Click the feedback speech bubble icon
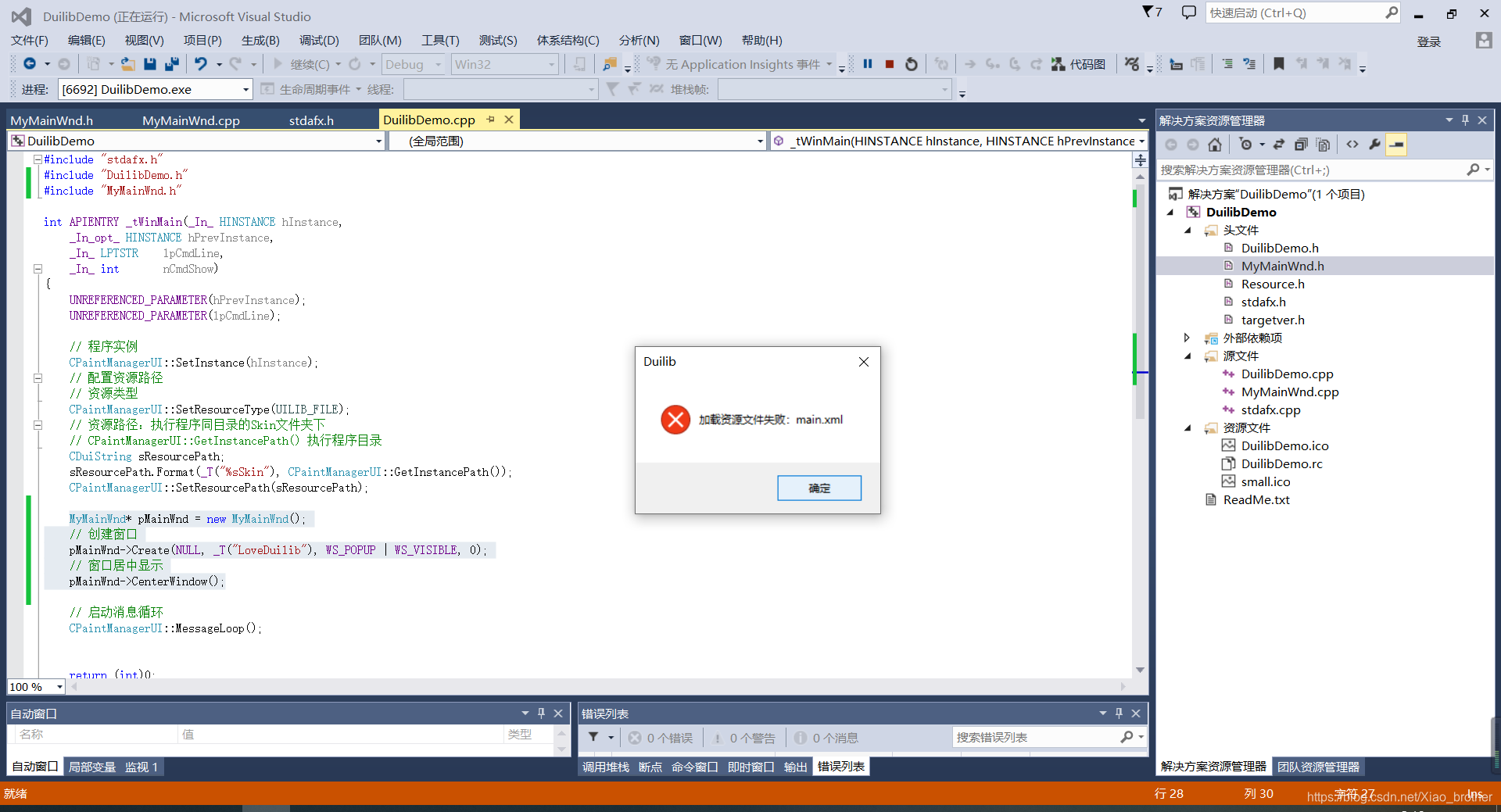This screenshot has height=812, width=1501. (x=1188, y=13)
